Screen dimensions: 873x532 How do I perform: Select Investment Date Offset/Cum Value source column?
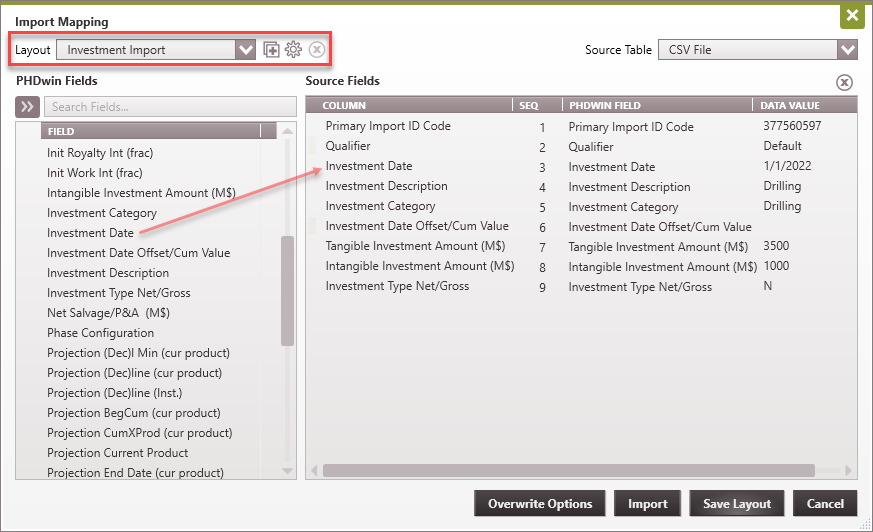click(x=417, y=226)
